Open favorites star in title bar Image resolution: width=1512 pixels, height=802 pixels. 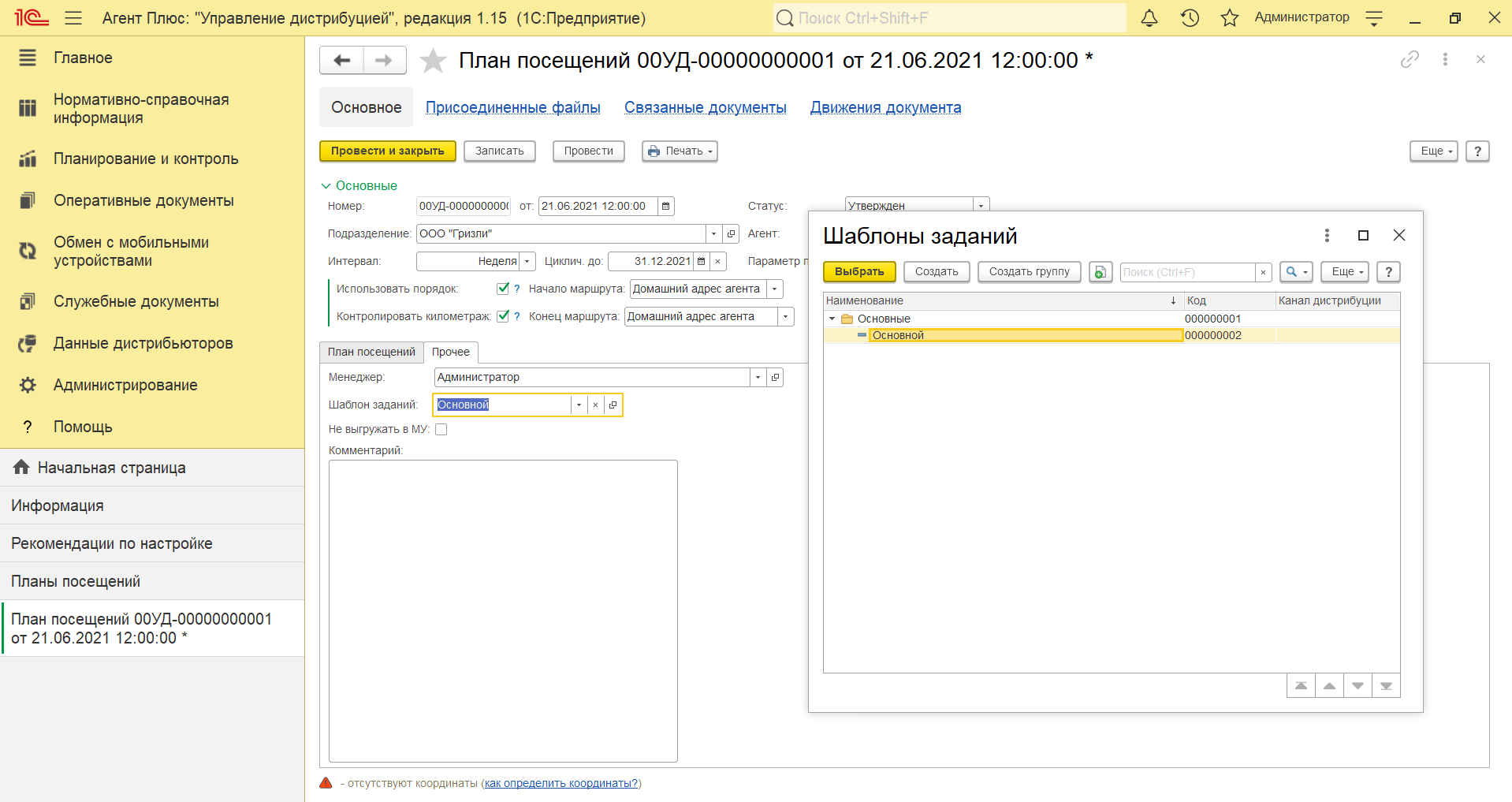[1230, 17]
